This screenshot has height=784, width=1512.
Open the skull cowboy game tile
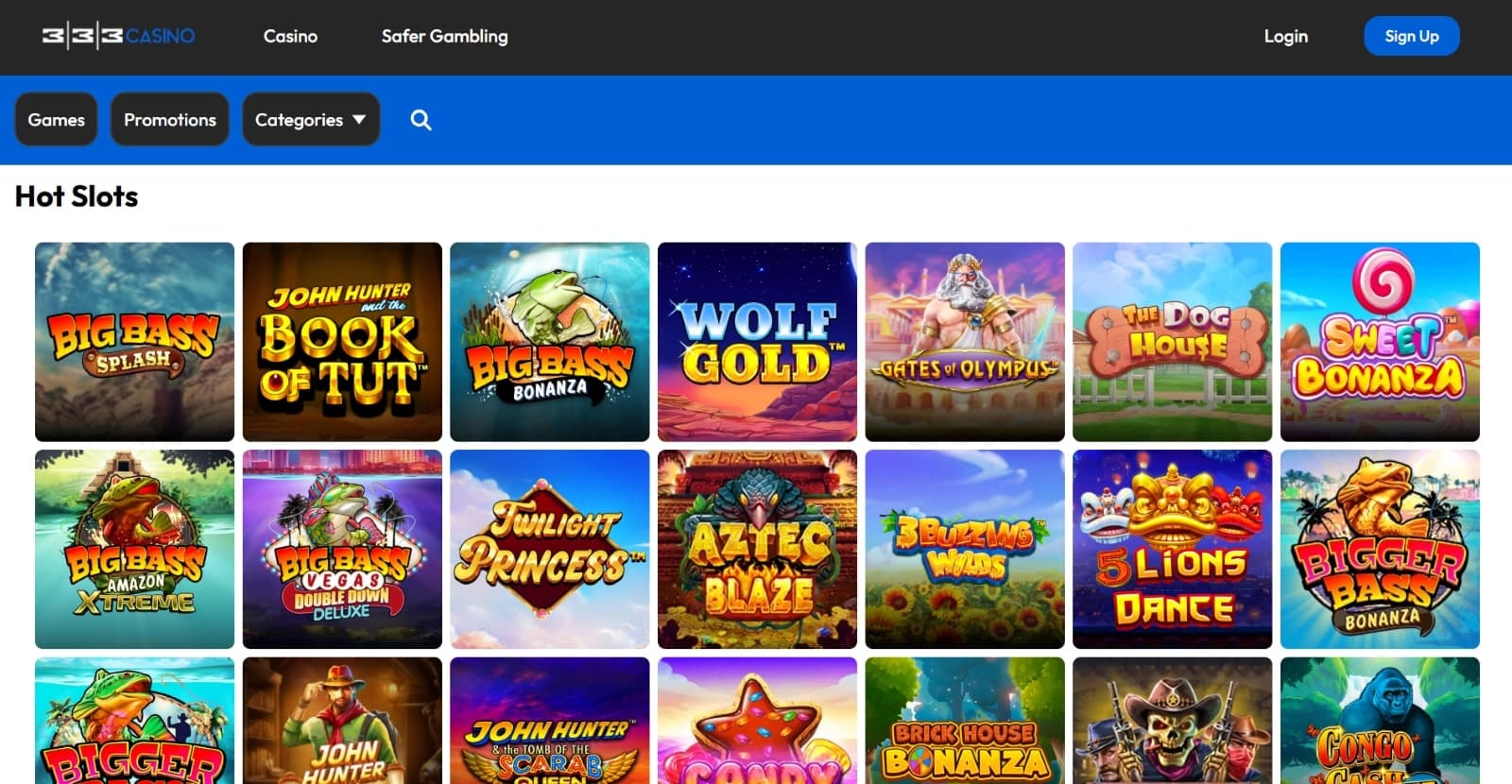tap(1173, 721)
